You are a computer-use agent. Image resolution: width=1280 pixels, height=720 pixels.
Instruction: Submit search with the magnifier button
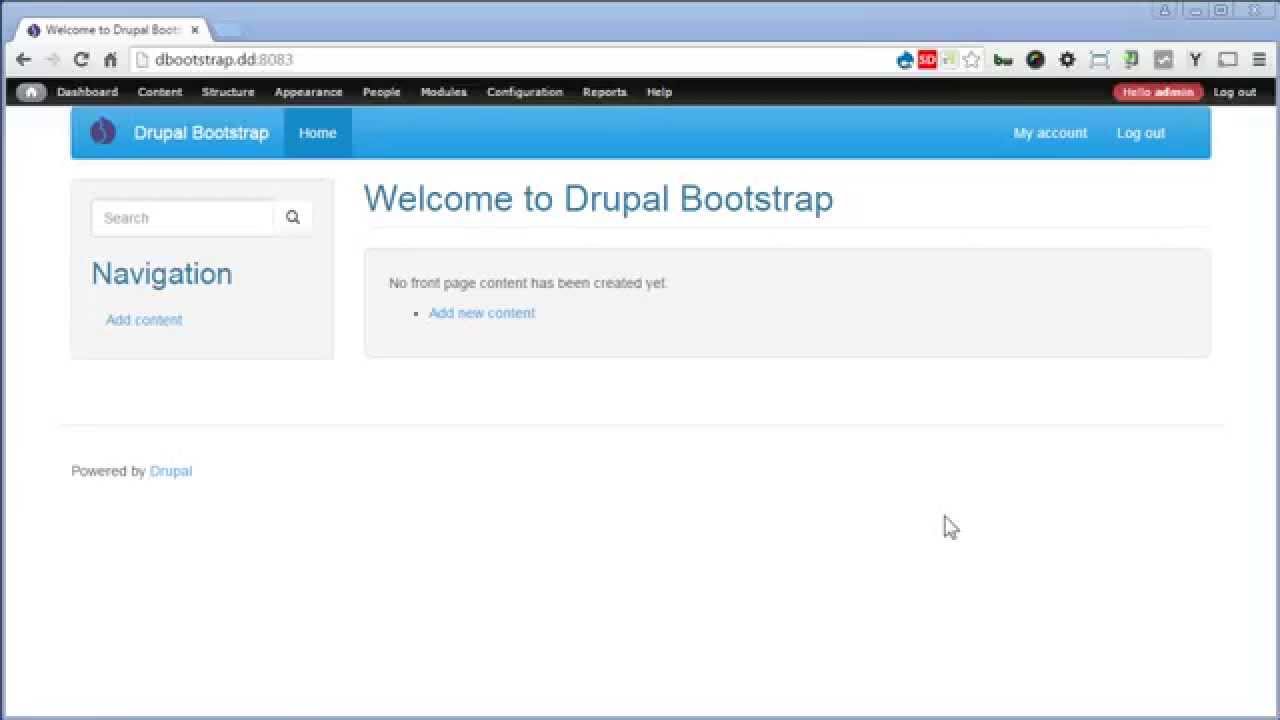(293, 217)
